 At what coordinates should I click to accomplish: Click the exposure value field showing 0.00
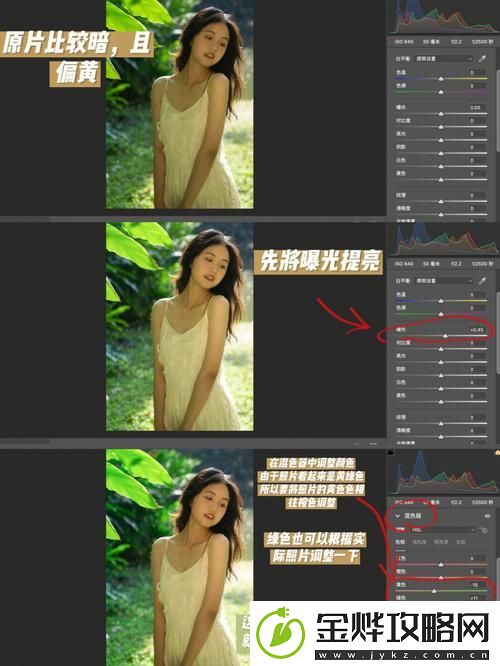477,107
